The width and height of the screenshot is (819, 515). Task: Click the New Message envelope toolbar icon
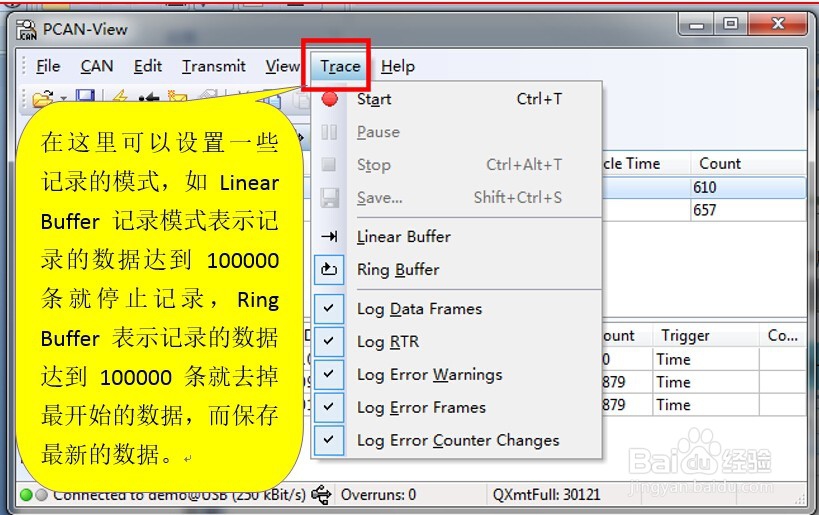177,97
